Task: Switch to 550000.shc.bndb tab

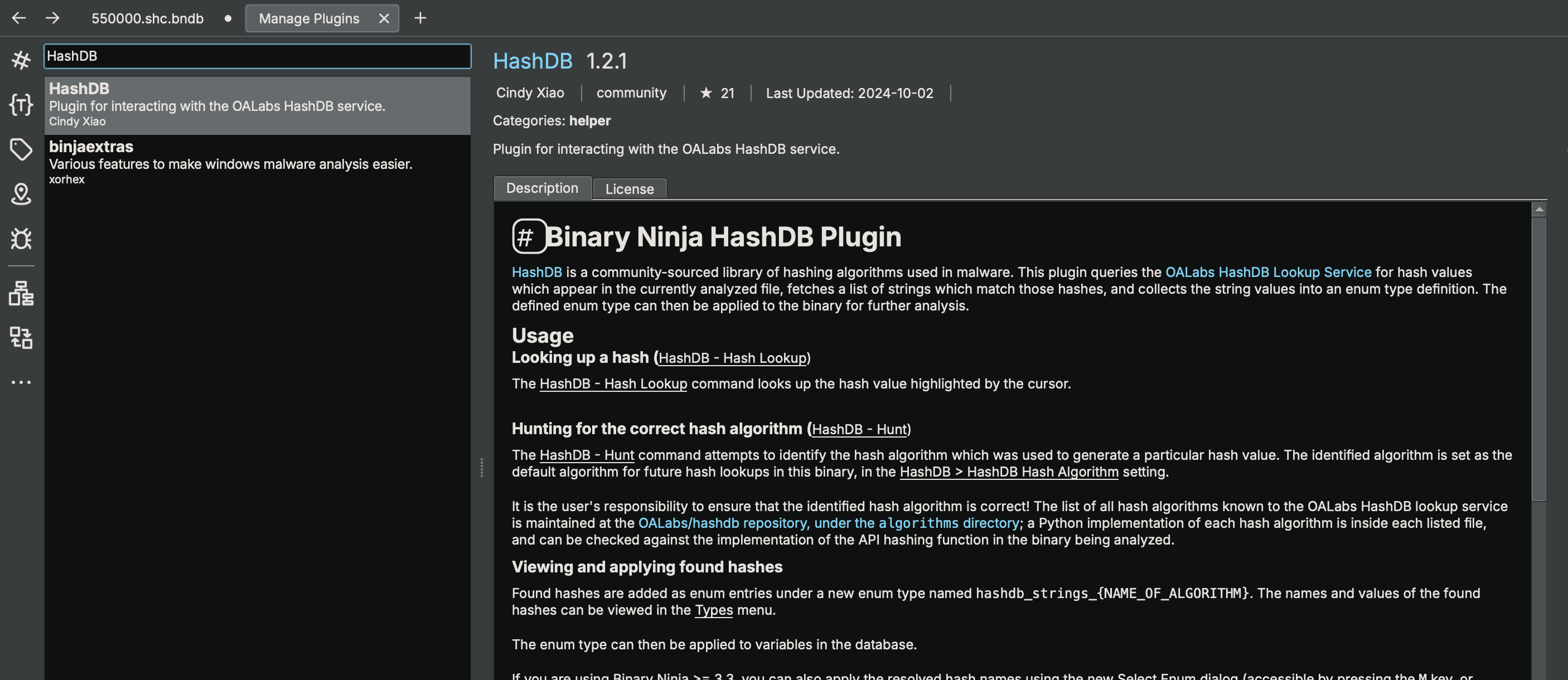Action: (147, 18)
